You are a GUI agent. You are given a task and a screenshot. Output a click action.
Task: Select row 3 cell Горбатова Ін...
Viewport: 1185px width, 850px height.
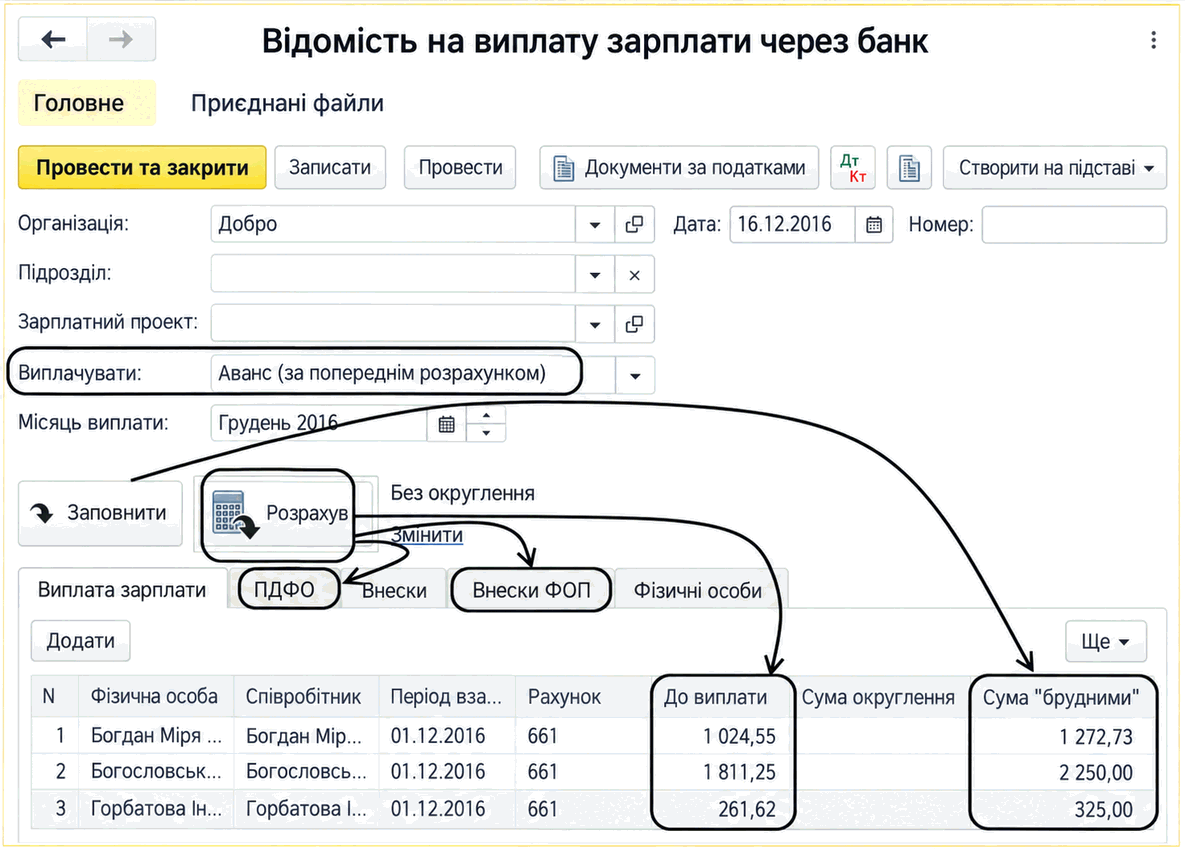point(156,809)
